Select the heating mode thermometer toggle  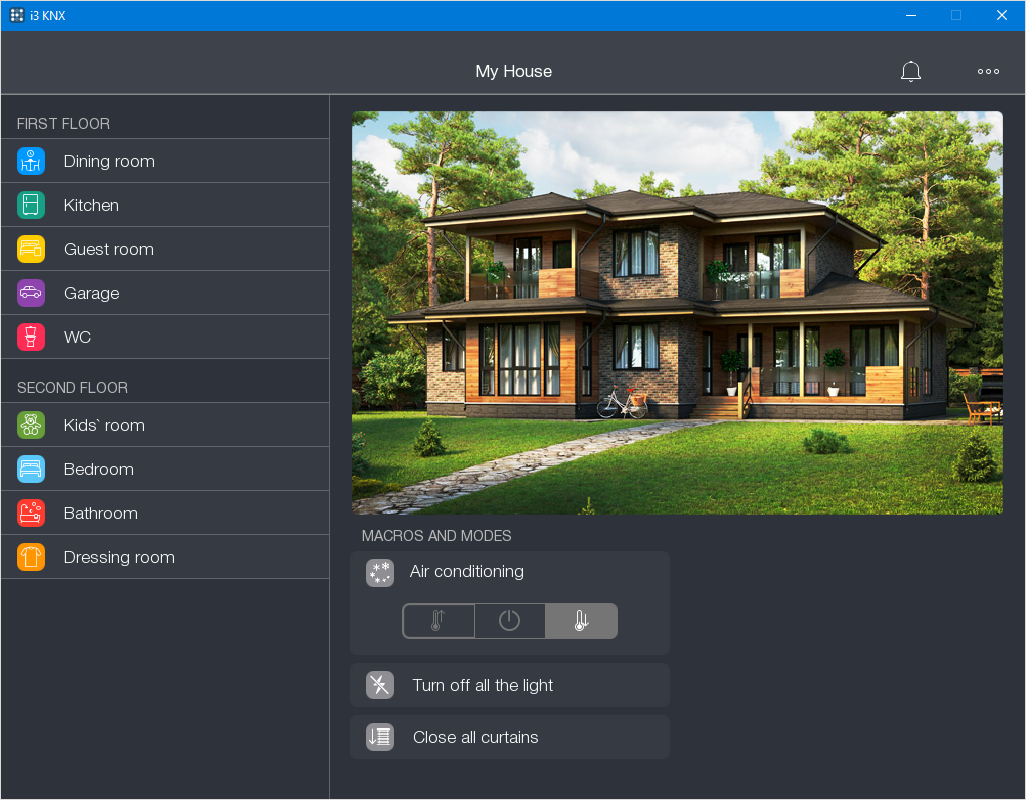438,620
